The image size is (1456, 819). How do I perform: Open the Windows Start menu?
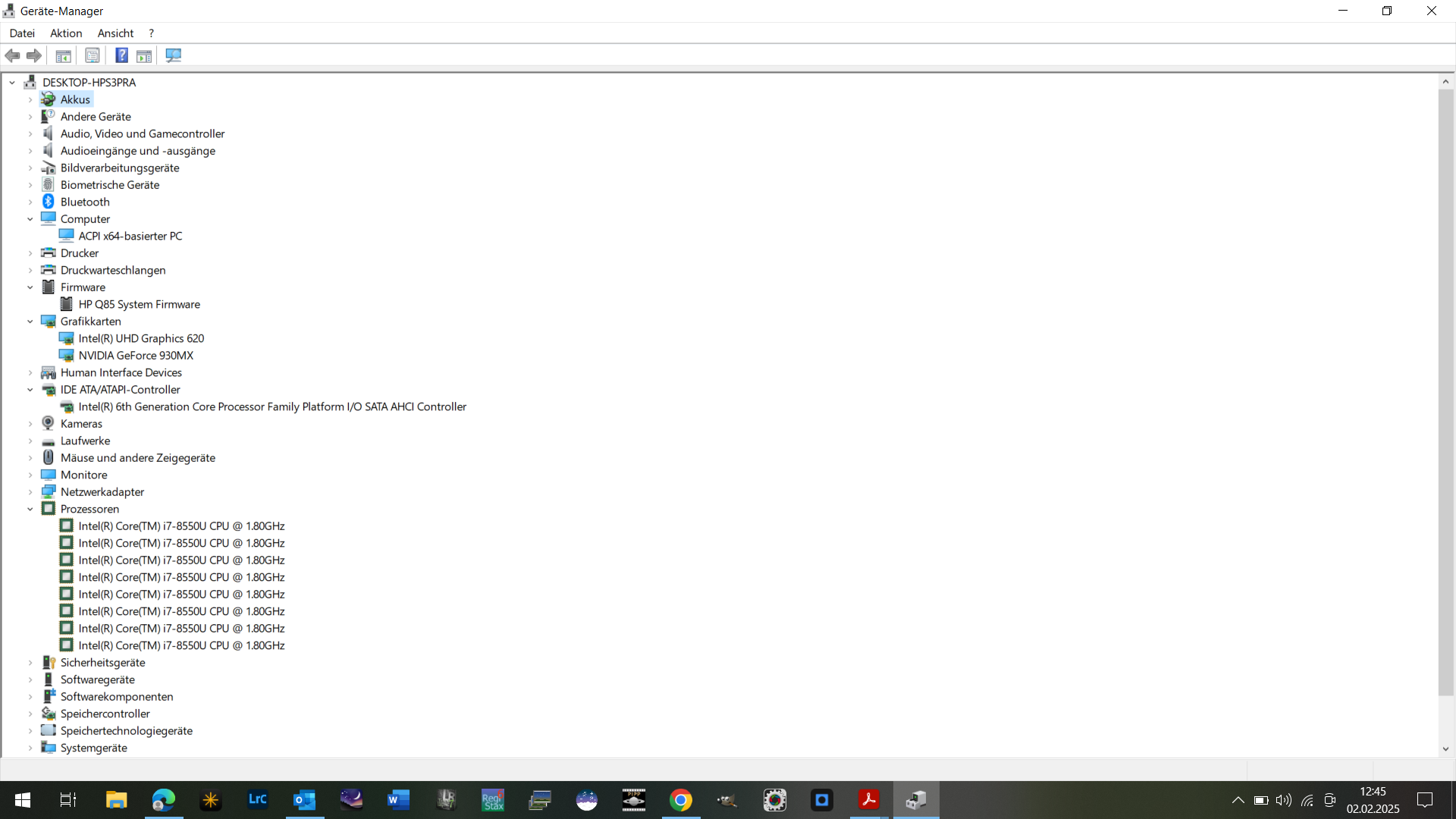[x=23, y=800]
